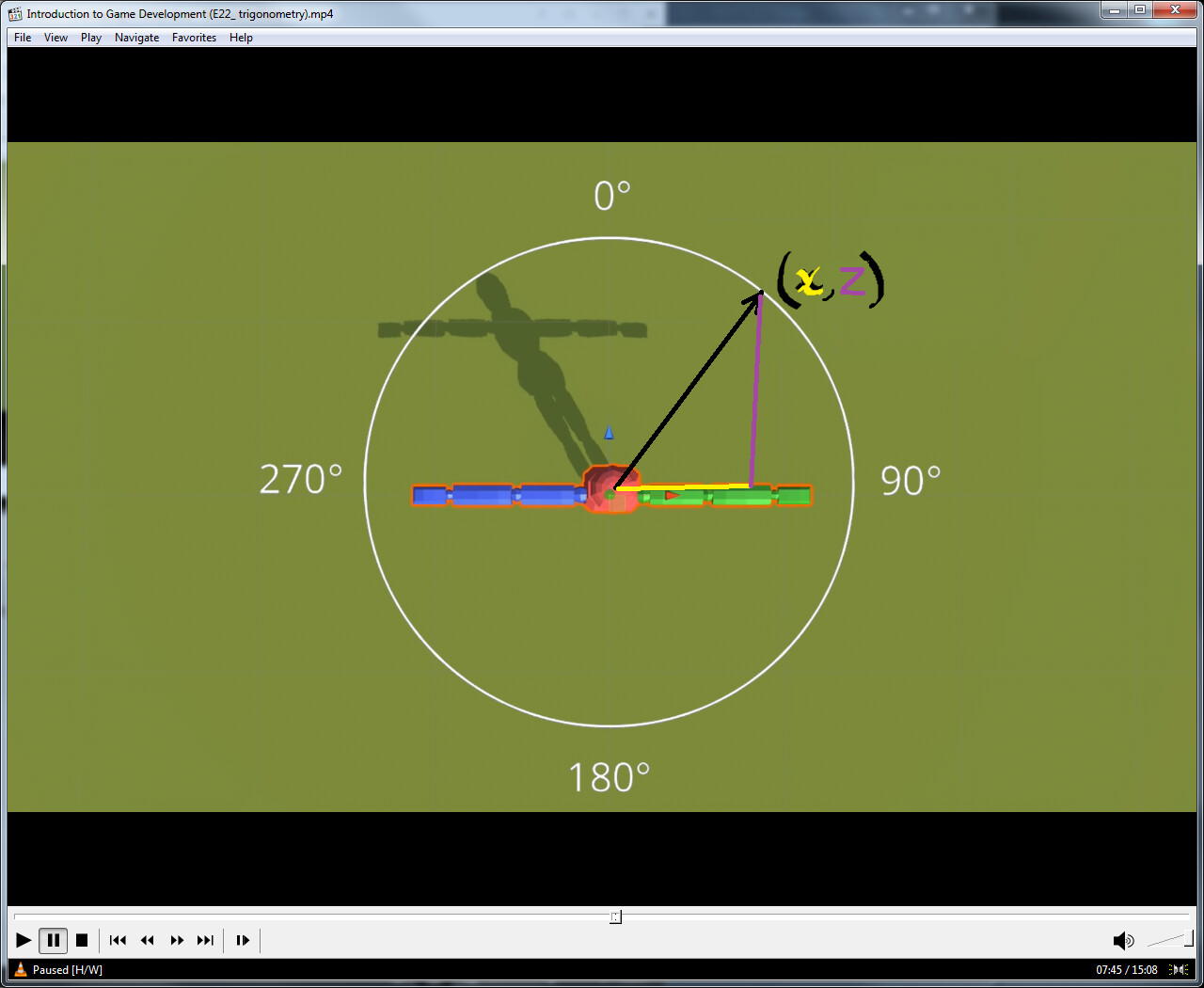Click the seek bar thumb

click(x=615, y=916)
